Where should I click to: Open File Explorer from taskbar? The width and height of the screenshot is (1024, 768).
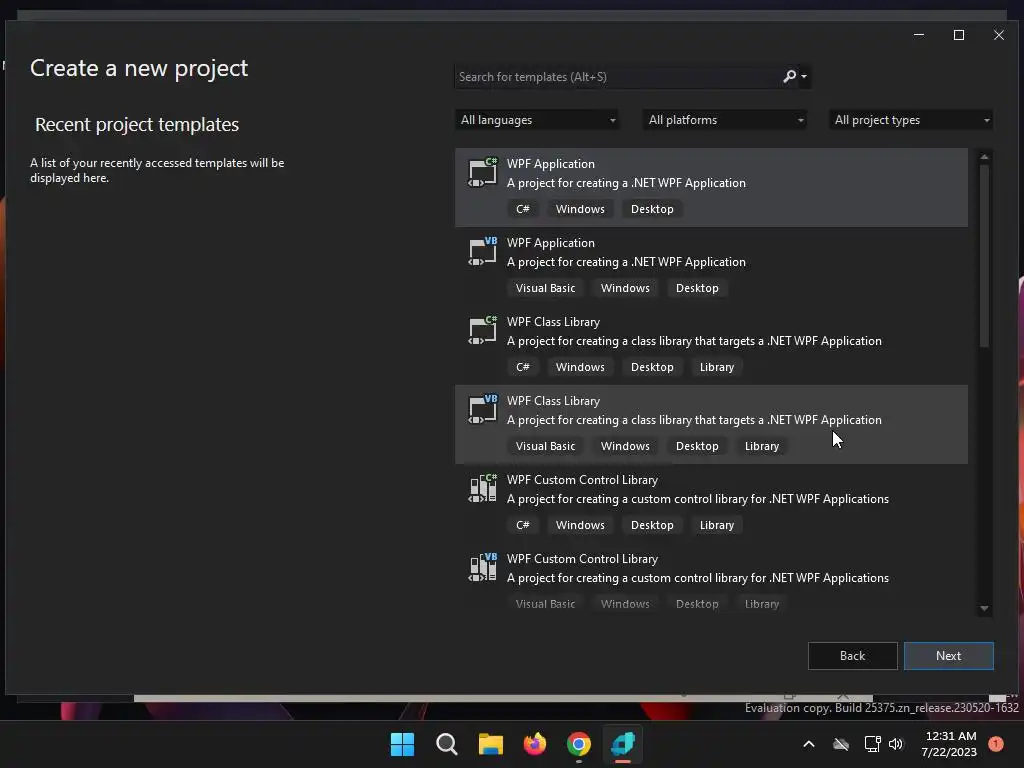tap(490, 744)
